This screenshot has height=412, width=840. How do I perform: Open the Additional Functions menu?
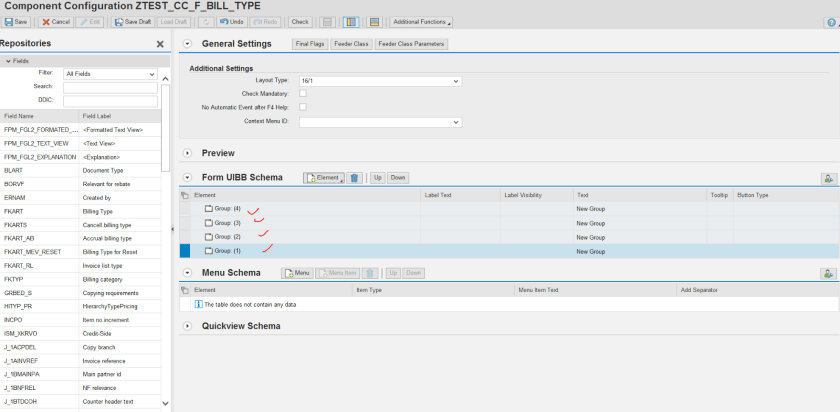tap(420, 21)
